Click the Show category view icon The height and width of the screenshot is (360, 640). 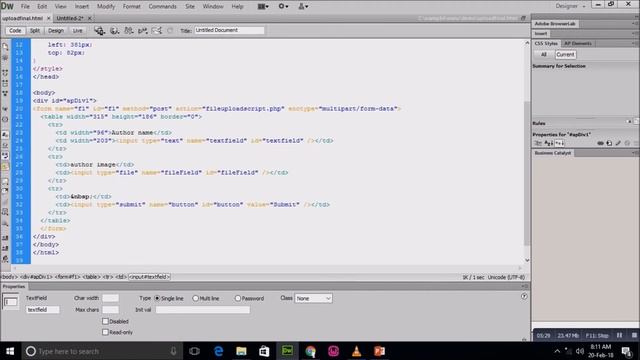click(538, 143)
